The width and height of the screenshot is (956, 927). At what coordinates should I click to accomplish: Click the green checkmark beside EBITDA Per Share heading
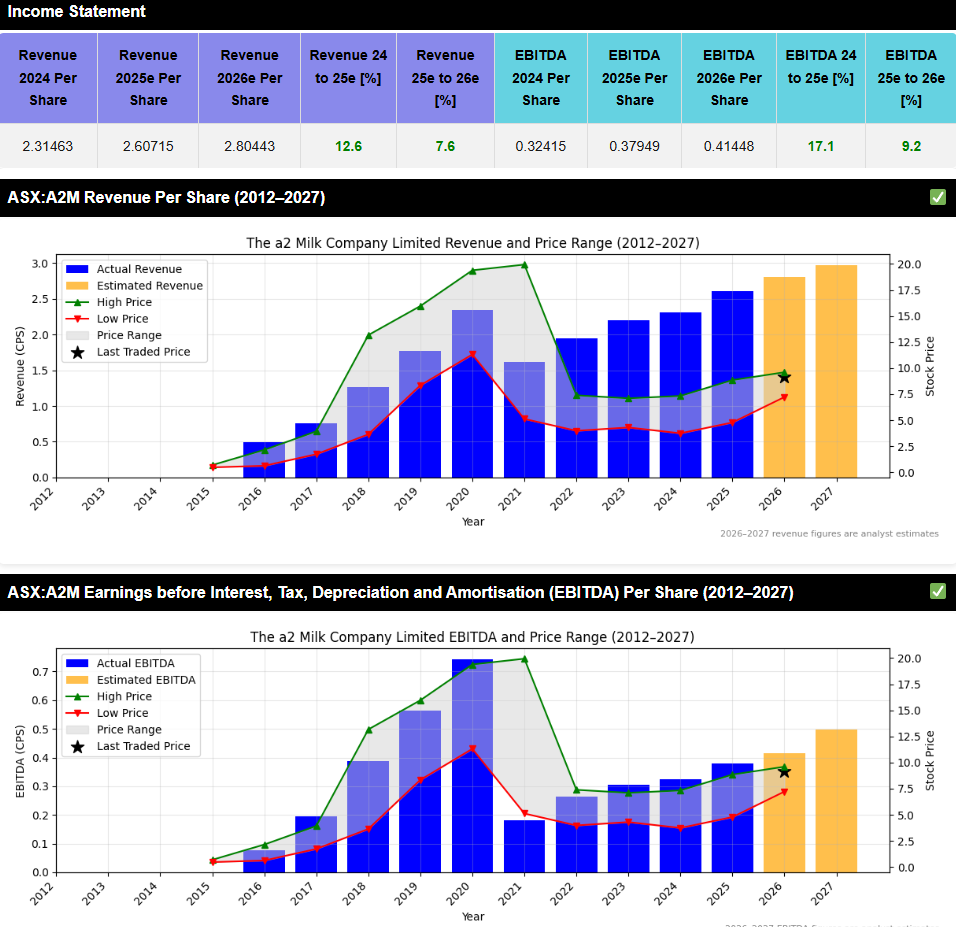[x=937, y=592]
